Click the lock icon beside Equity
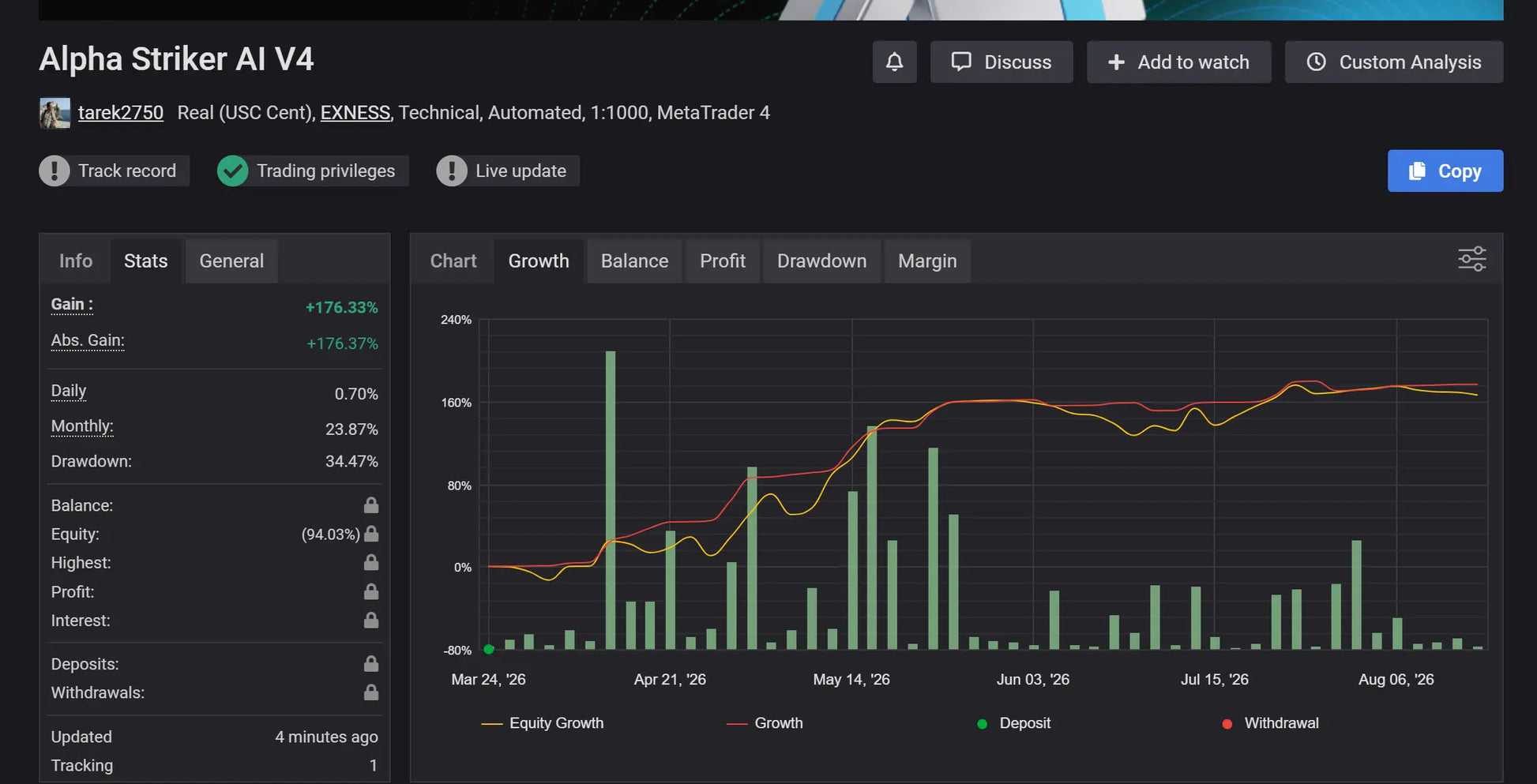The height and width of the screenshot is (784, 1537). point(371,534)
